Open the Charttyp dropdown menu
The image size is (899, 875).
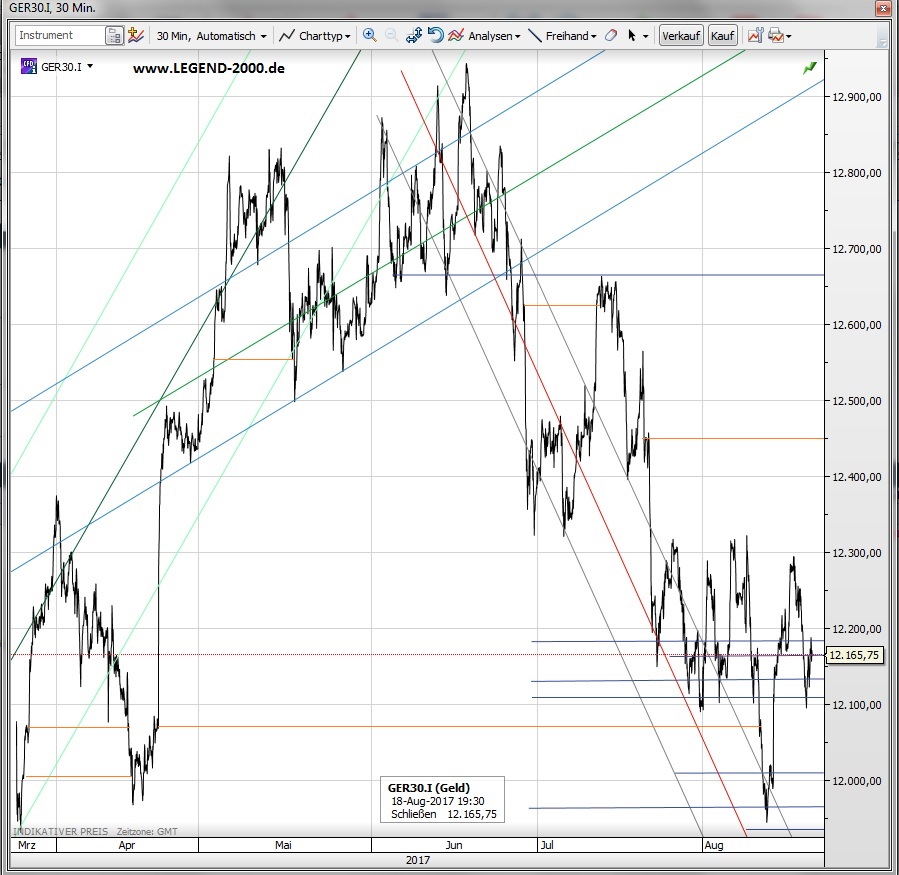coord(314,36)
